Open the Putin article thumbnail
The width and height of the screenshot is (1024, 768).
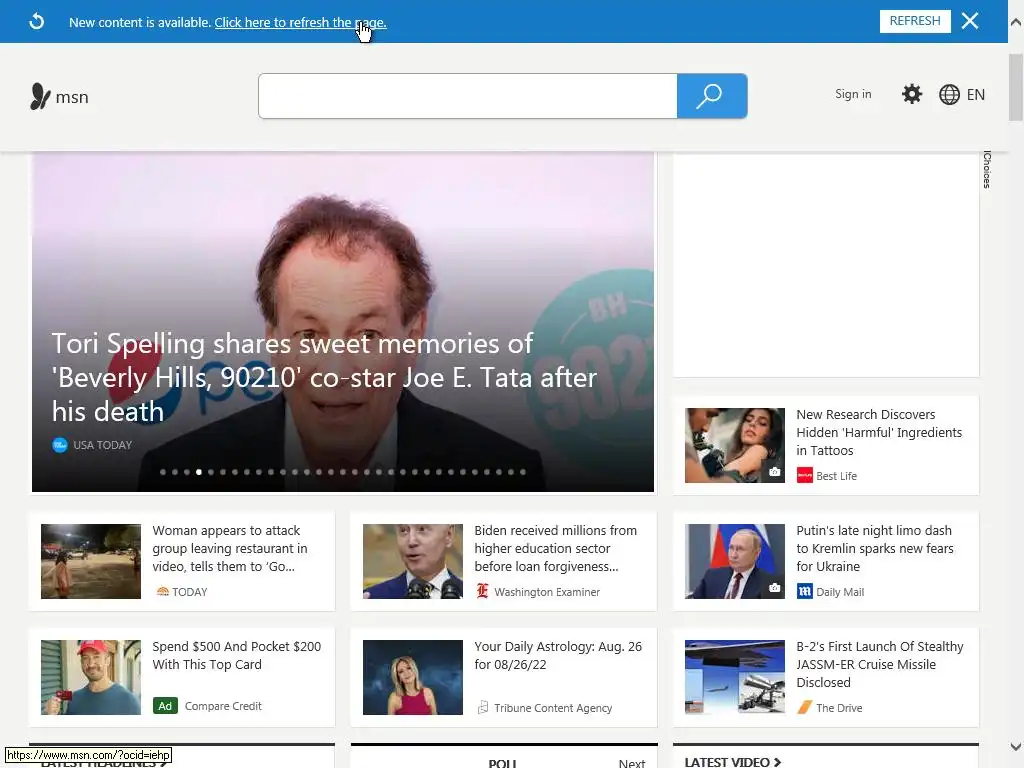(x=735, y=561)
